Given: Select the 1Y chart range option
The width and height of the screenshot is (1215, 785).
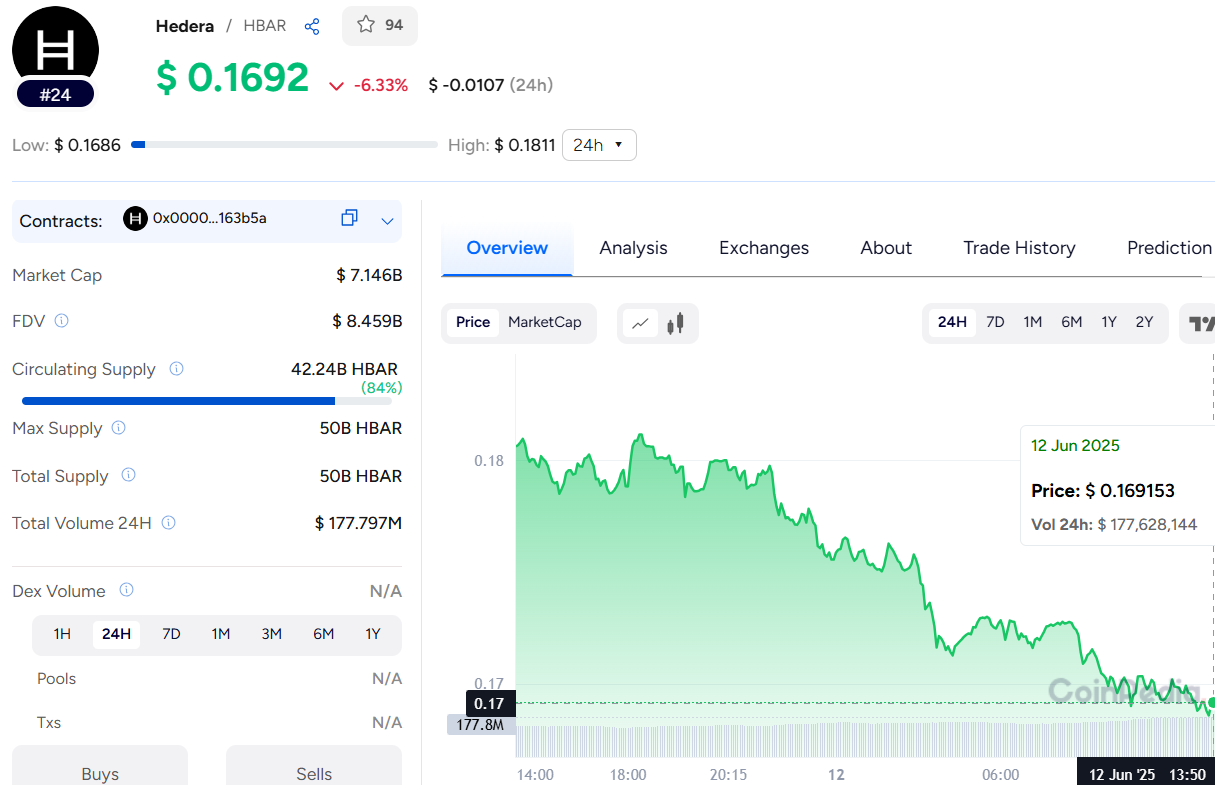Looking at the screenshot, I should 1109,322.
